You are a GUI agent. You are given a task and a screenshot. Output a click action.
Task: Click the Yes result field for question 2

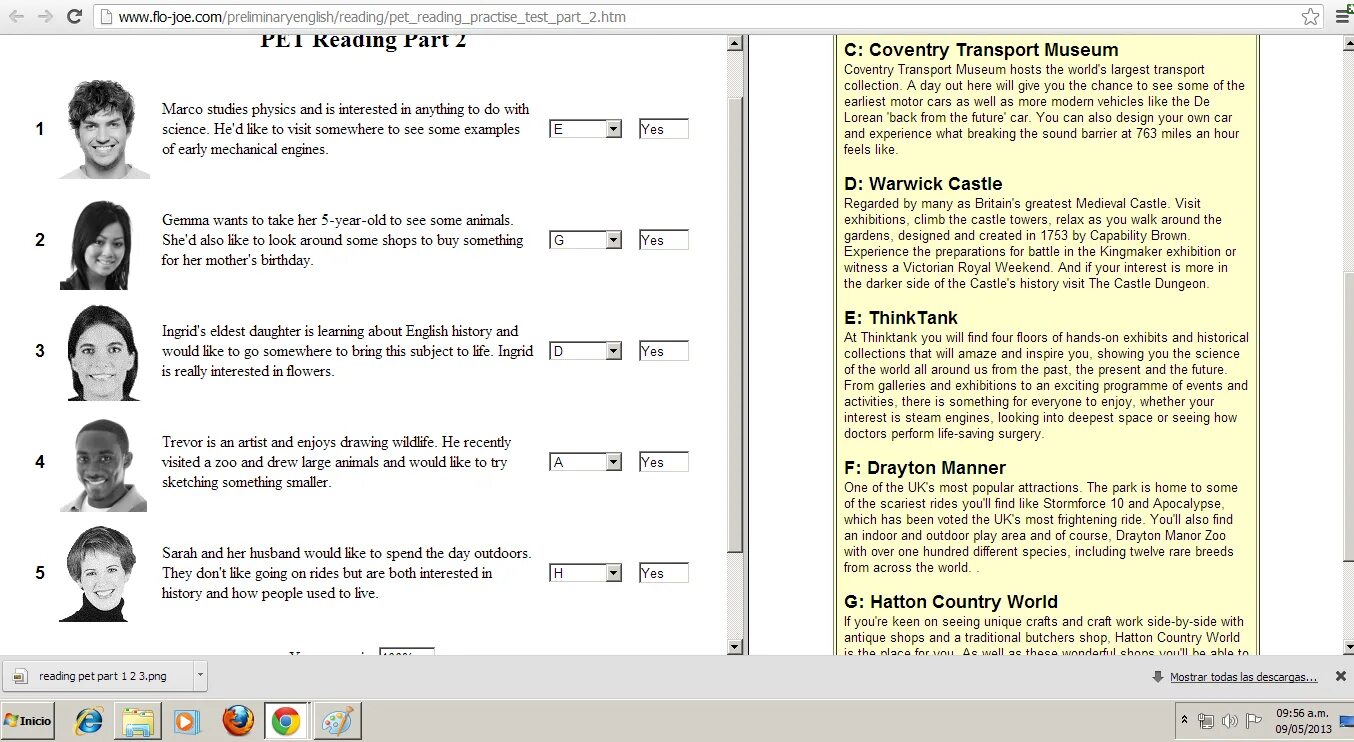(664, 240)
